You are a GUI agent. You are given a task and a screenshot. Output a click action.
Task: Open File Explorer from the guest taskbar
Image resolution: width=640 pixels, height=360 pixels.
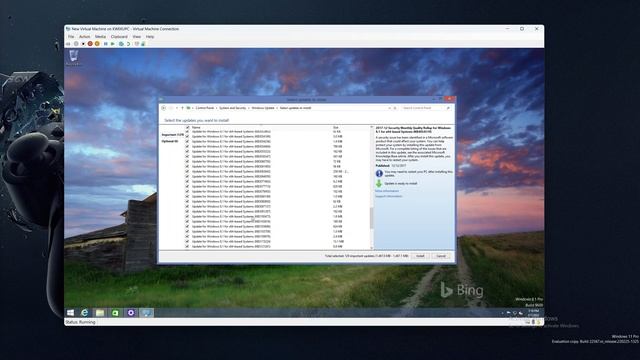point(100,313)
